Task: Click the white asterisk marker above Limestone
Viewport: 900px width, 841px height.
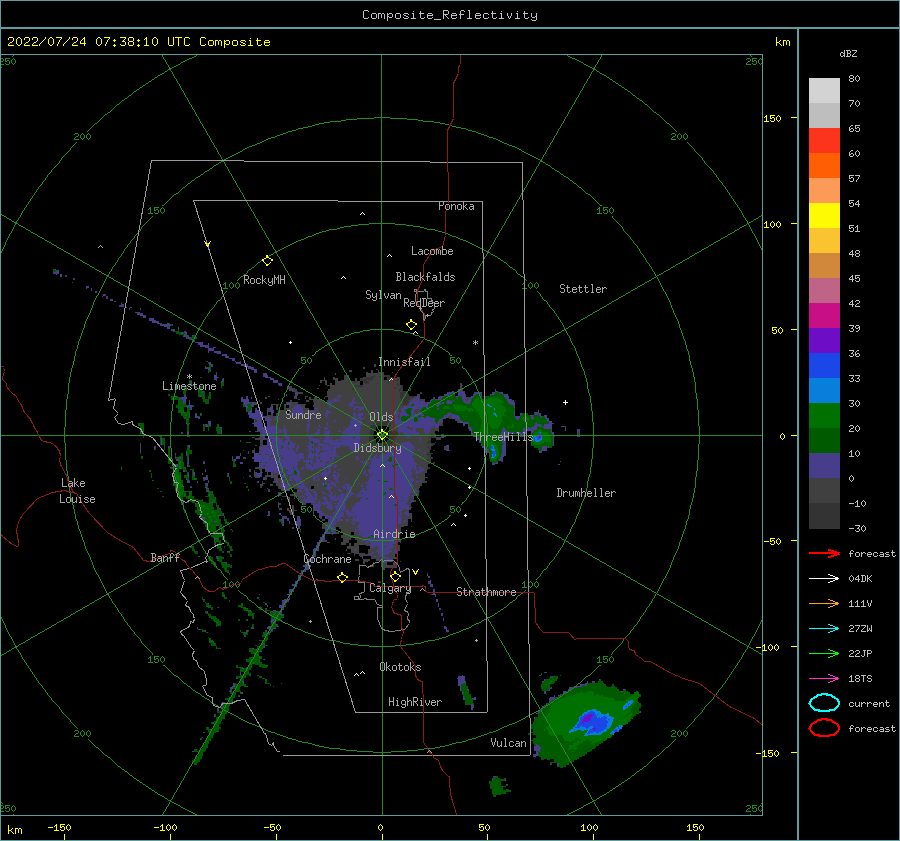Action: pos(189,377)
